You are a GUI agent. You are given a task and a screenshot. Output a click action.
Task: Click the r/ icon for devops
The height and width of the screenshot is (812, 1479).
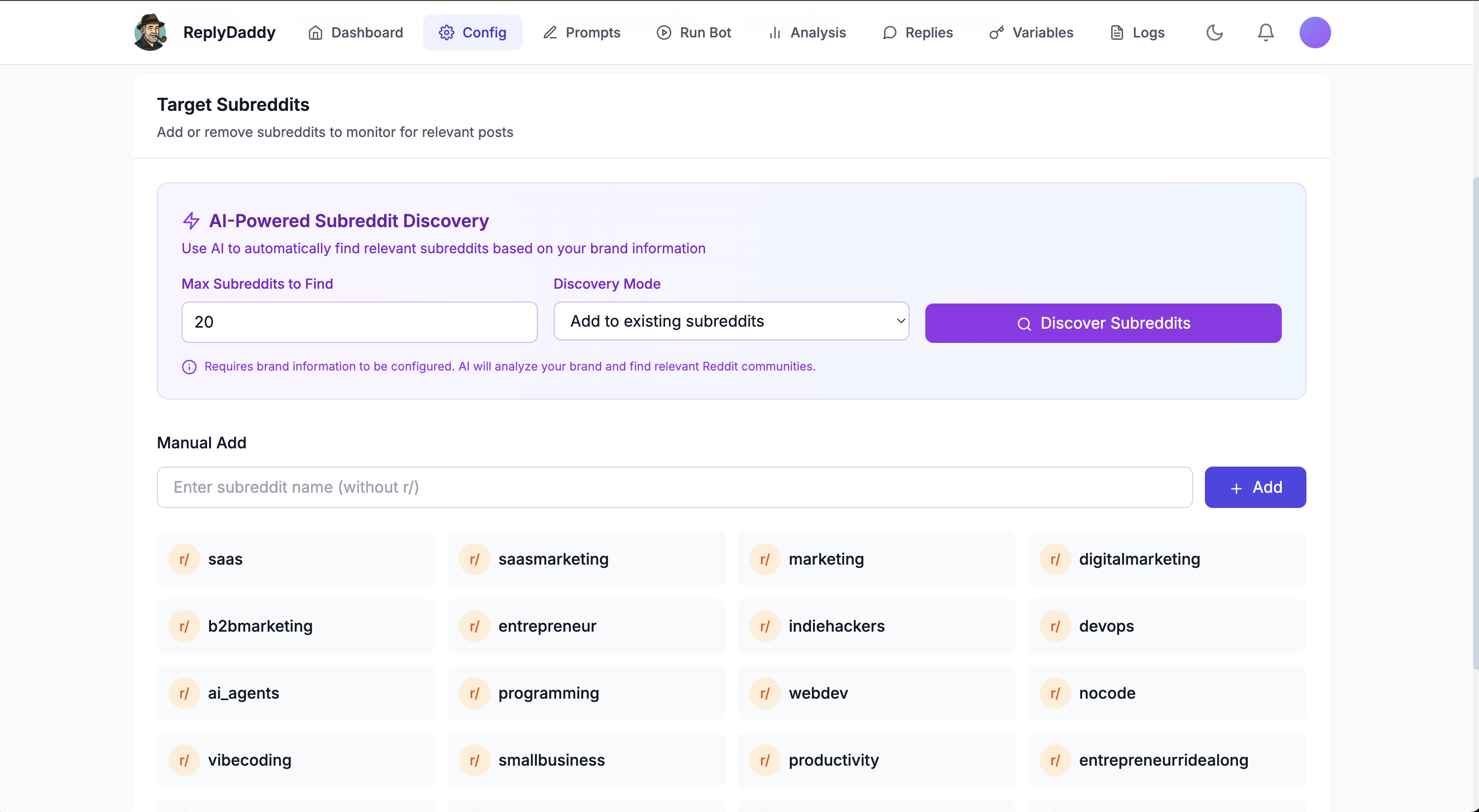click(1056, 627)
